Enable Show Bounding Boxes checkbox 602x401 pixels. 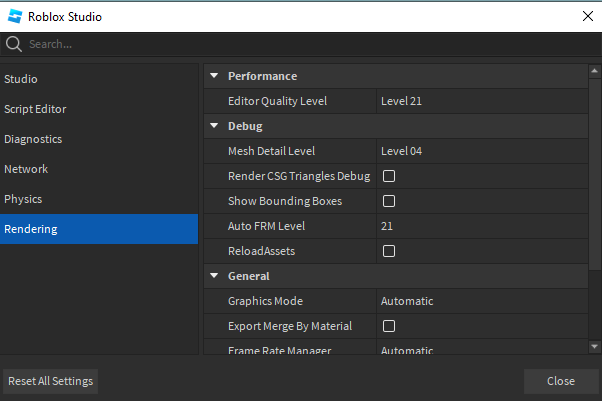(389, 201)
